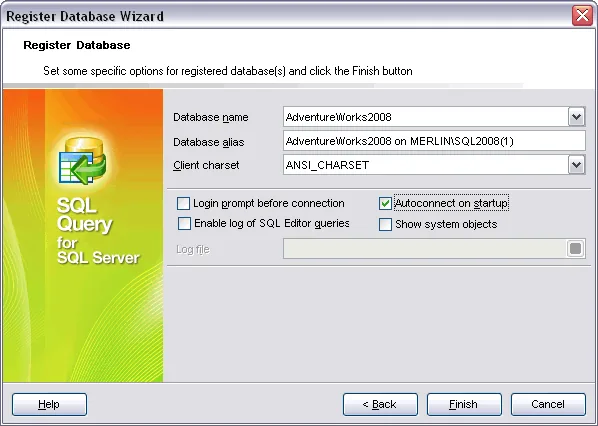Screen dimensions: 598x426
Task: Click the 'Set some specific options' instruction text
Action: pos(228,71)
